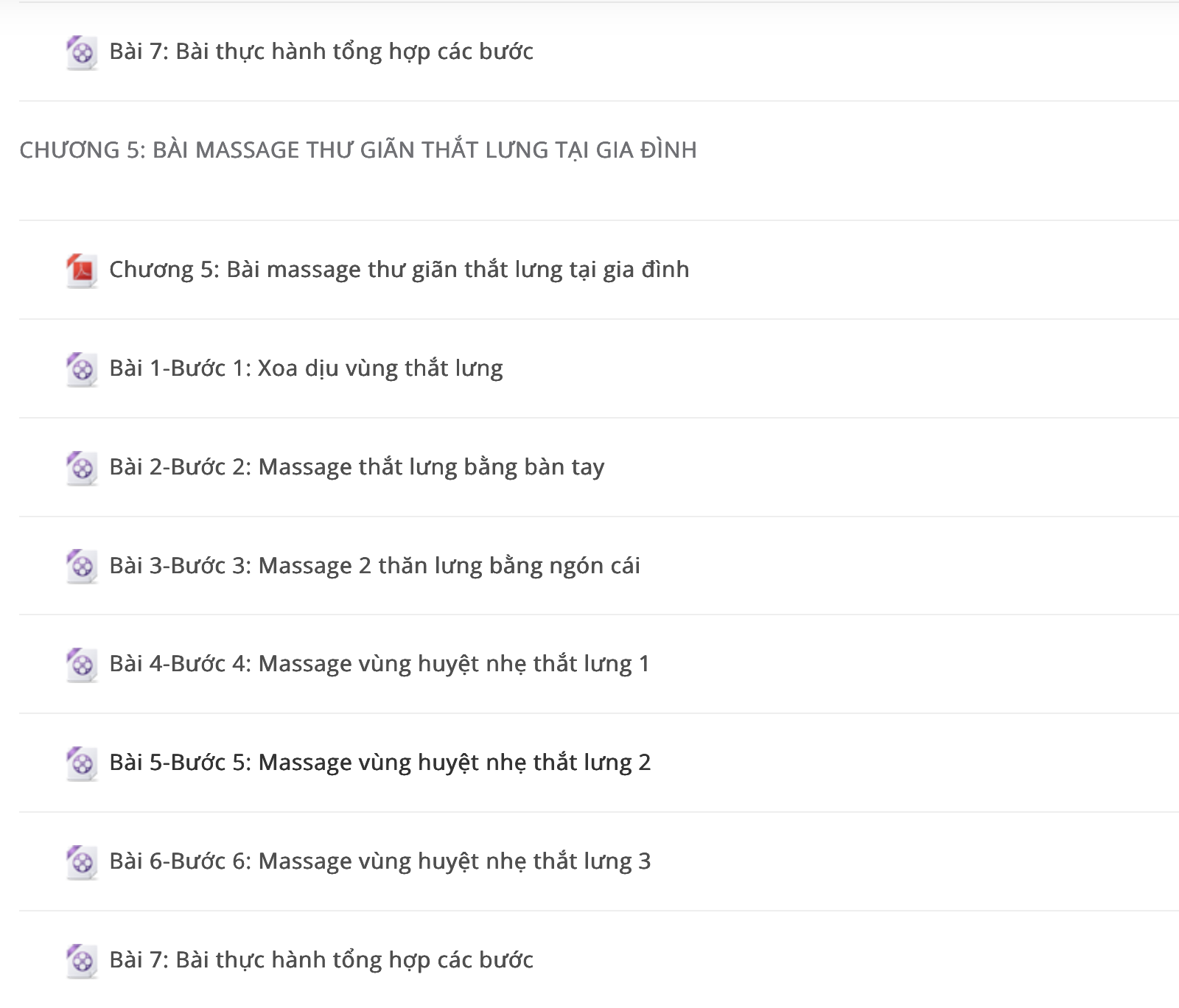Open "Bài 5-Bước 5: Massage vùng huyệt nhẹ thắt lưng 2"
Screen dimensions: 1179x1008
click(x=380, y=763)
